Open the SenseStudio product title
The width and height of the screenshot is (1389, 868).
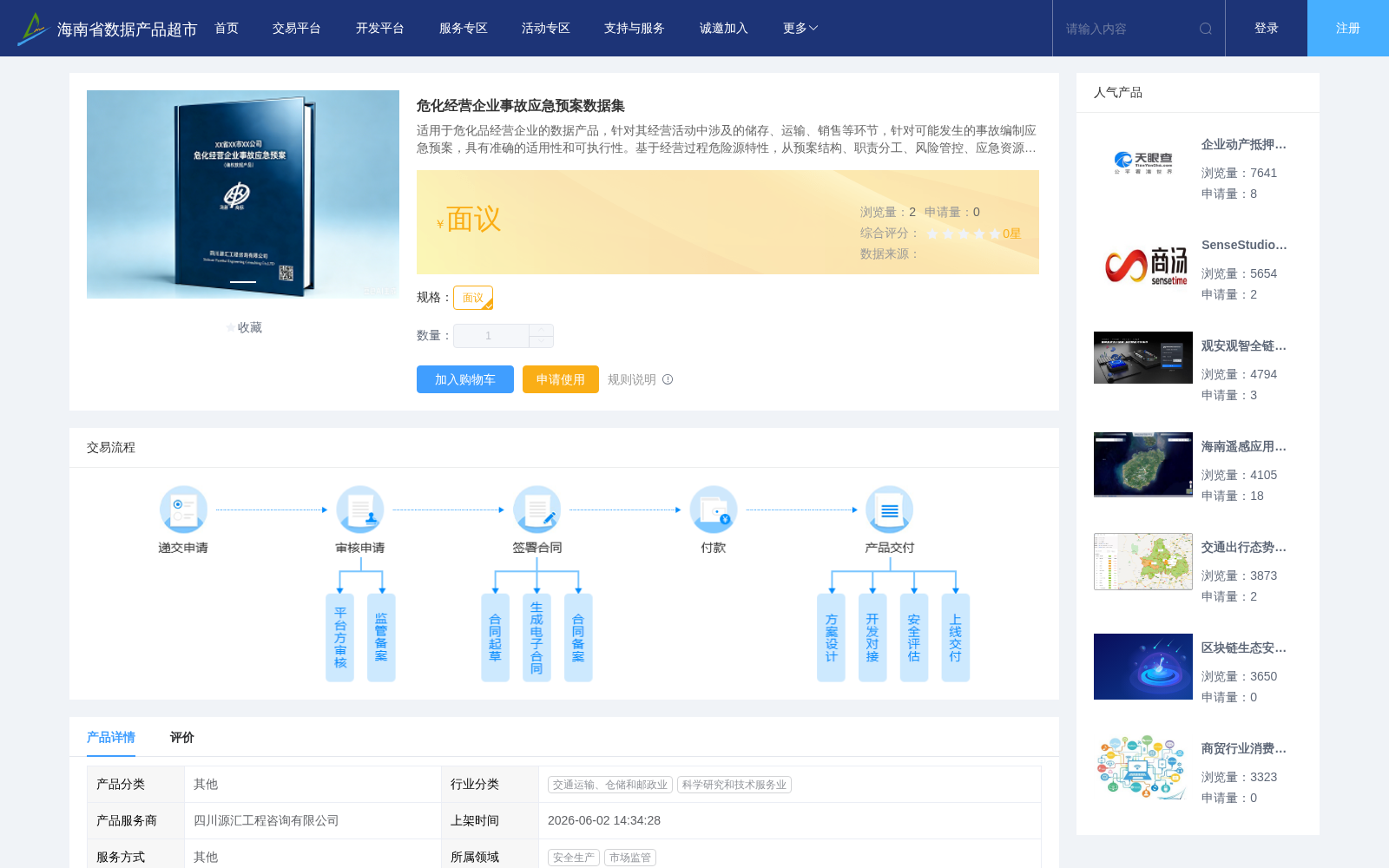click(1244, 245)
